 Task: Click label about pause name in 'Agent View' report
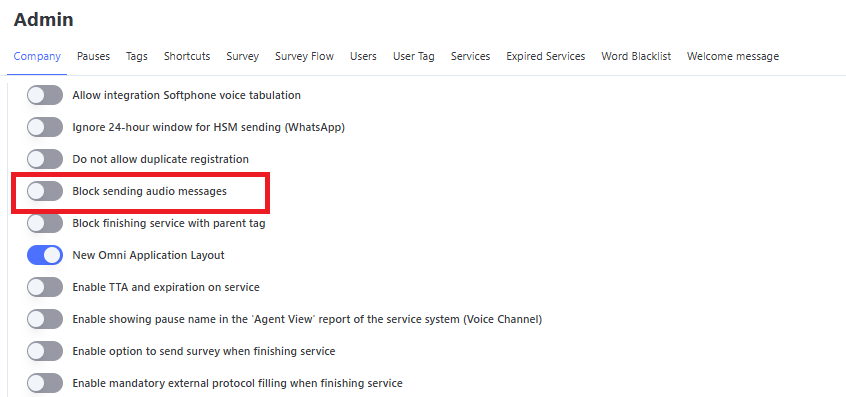[x=307, y=319]
